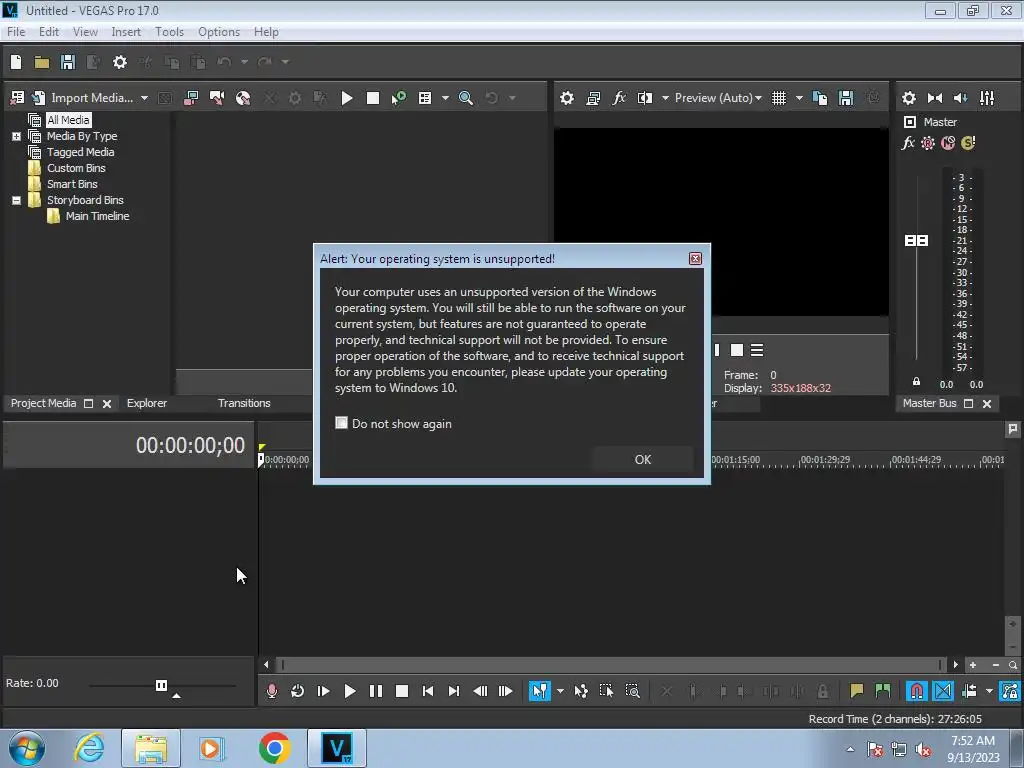Click the Master Bus downmix output icon
Viewport: 1024px width, 768px height.
935,98
